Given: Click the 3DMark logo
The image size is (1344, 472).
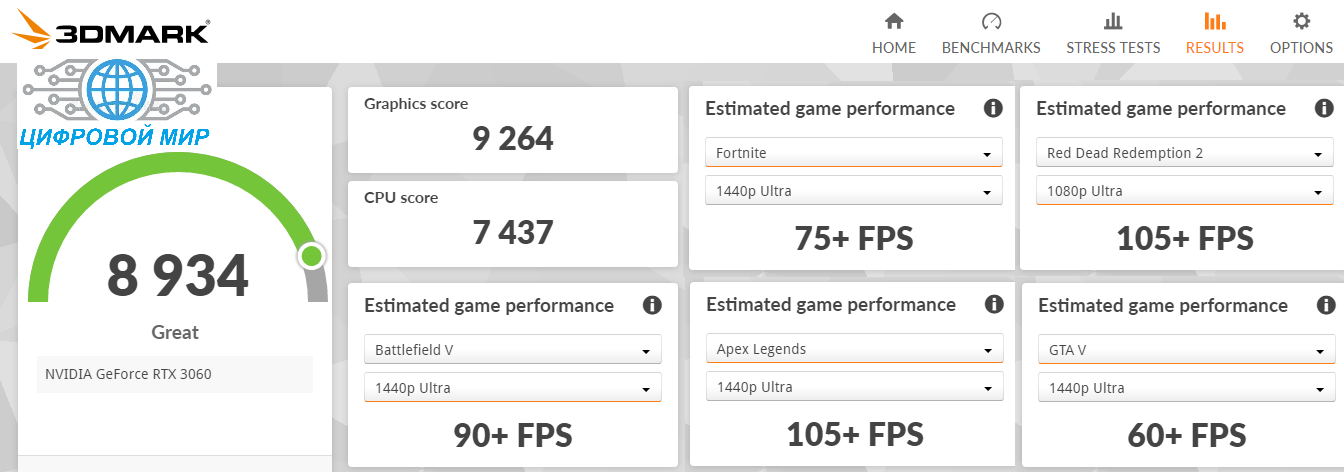Looking at the screenshot, I should 111,30.
